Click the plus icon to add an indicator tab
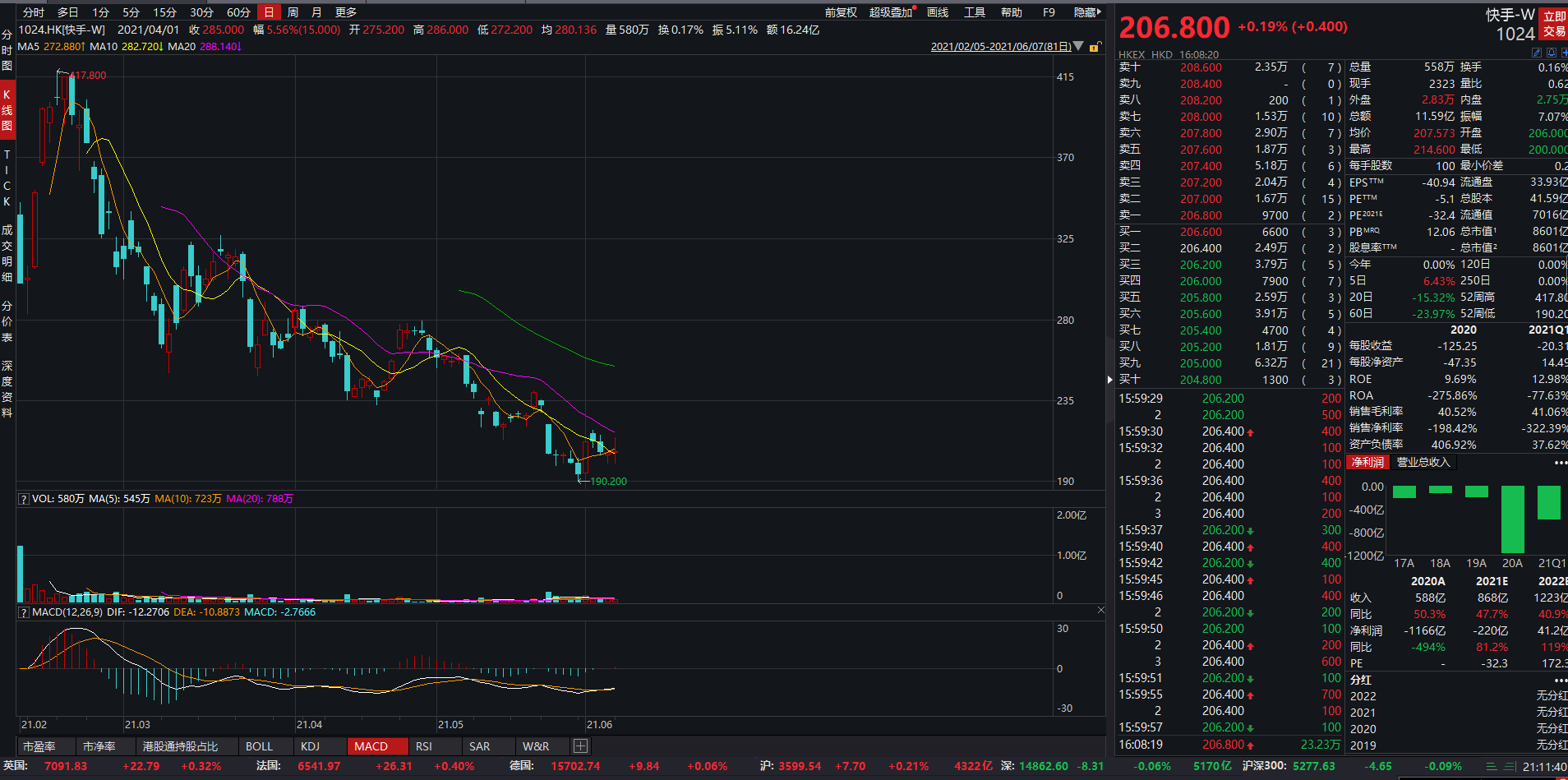Screen dimensions: 1568x780 pyautogui.click(x=580, y=746)
